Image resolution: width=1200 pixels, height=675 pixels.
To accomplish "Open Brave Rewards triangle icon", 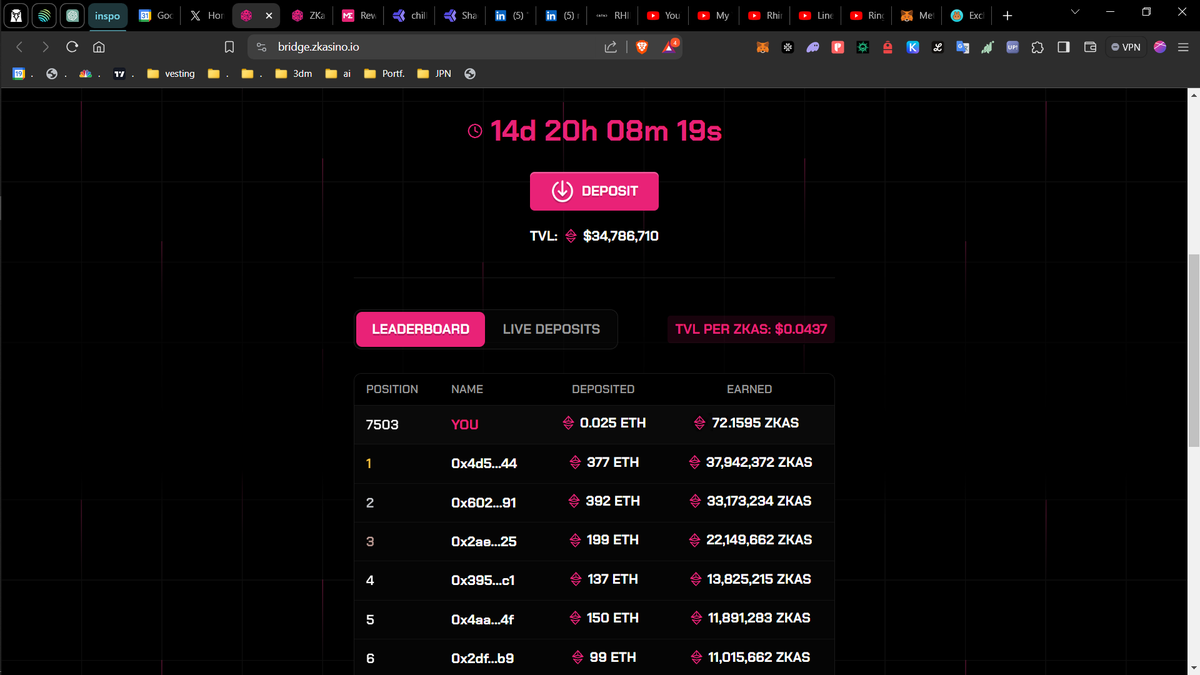I will point(671,47).
